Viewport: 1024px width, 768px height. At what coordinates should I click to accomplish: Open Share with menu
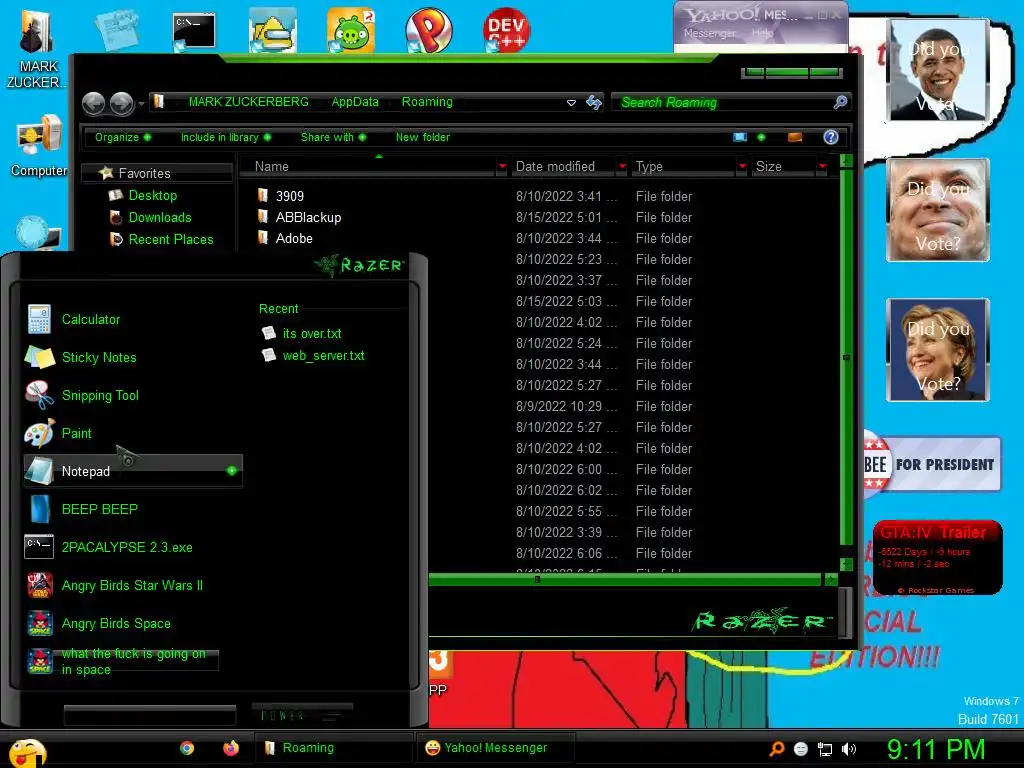coord(333,137)
